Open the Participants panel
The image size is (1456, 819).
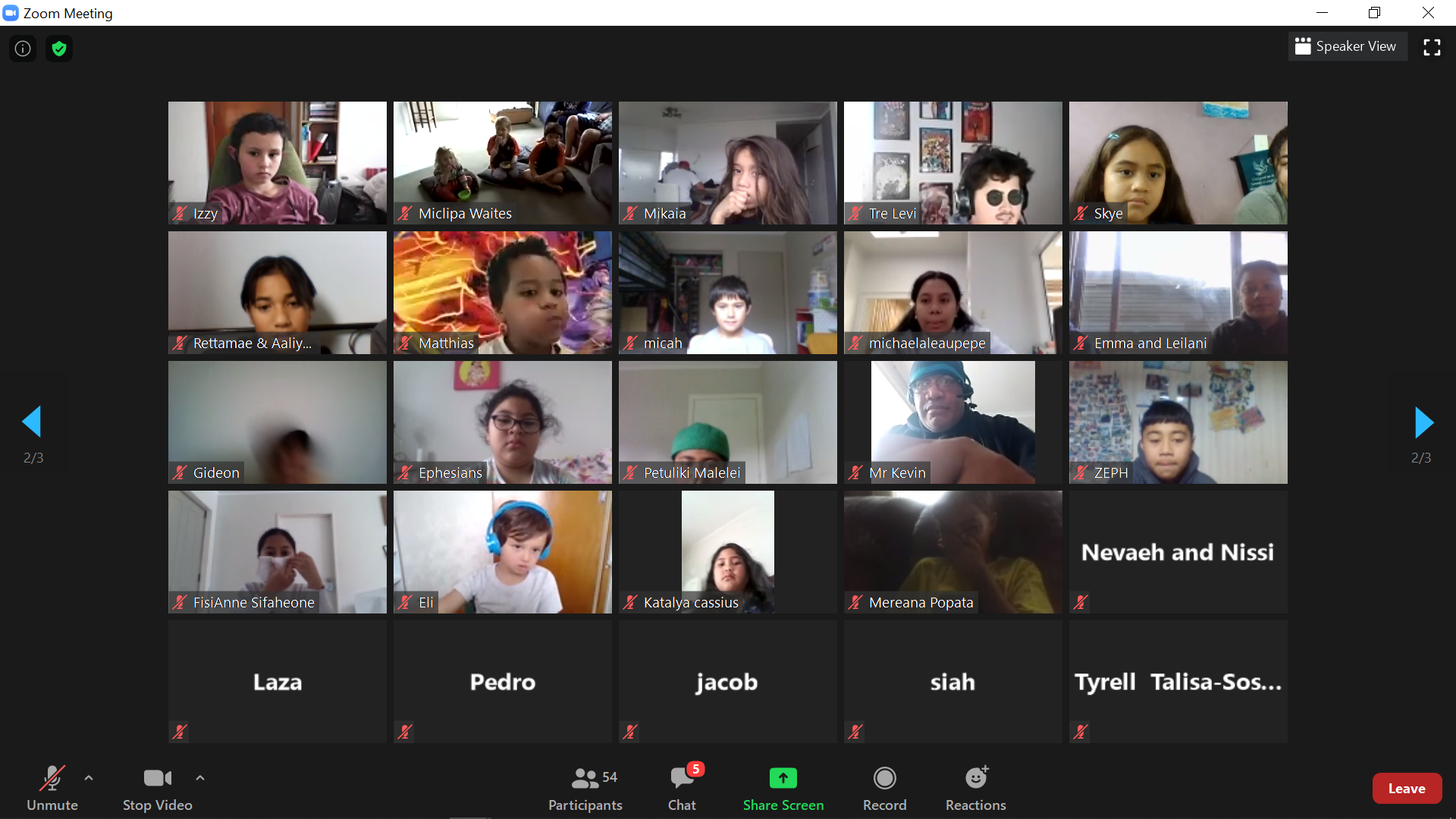pos(585,789)
